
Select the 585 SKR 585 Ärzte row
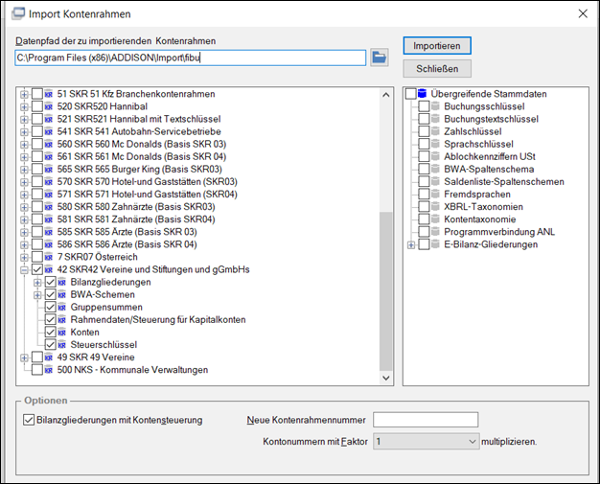127,232
